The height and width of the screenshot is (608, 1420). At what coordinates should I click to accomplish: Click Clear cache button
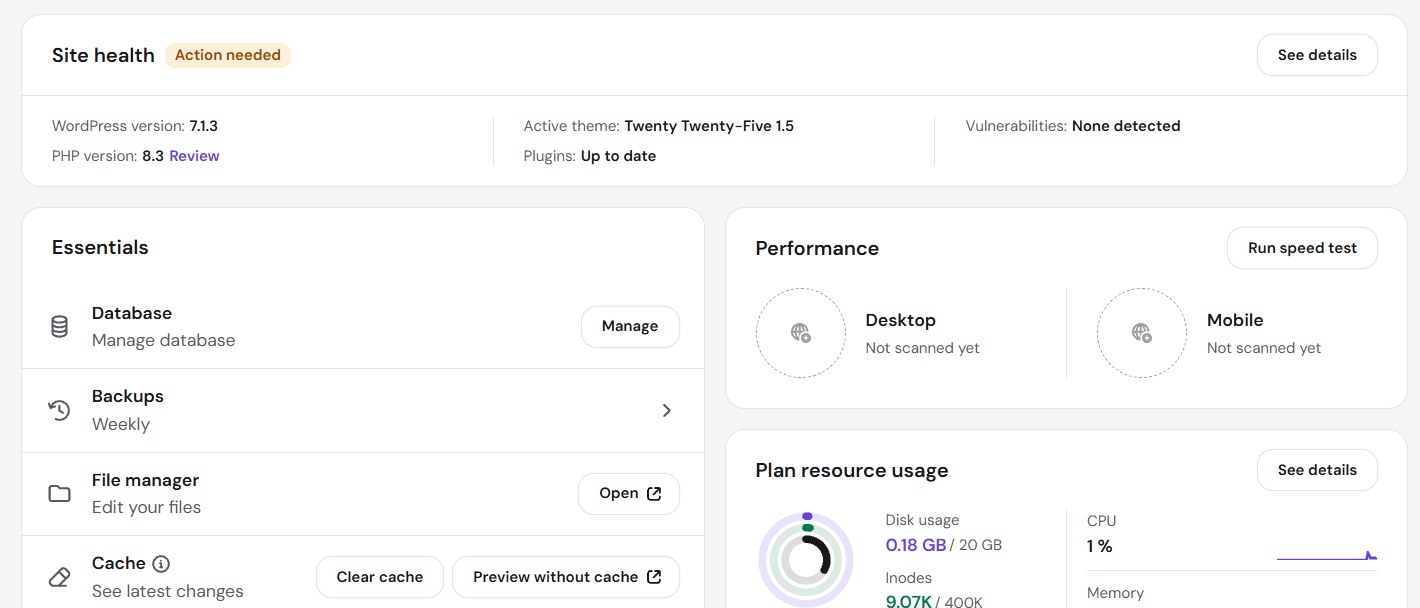coord(380,577)
